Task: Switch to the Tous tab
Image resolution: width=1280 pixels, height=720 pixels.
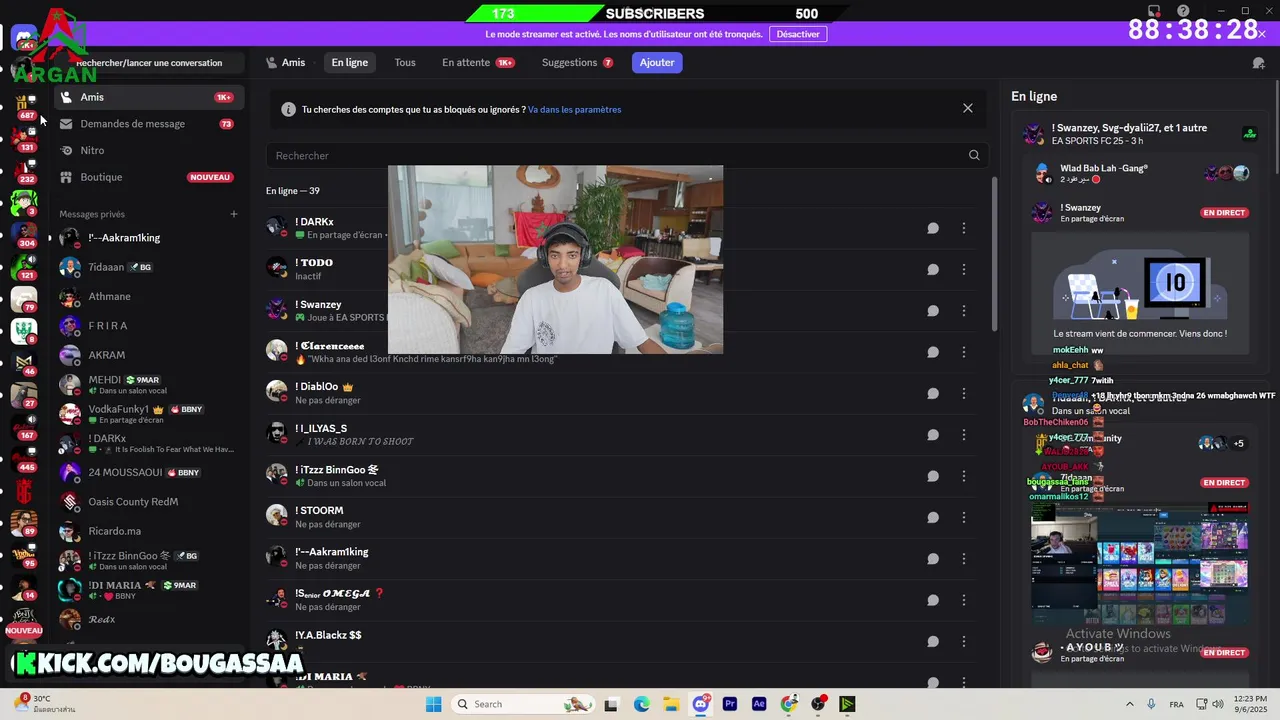Action: point(405,62)
